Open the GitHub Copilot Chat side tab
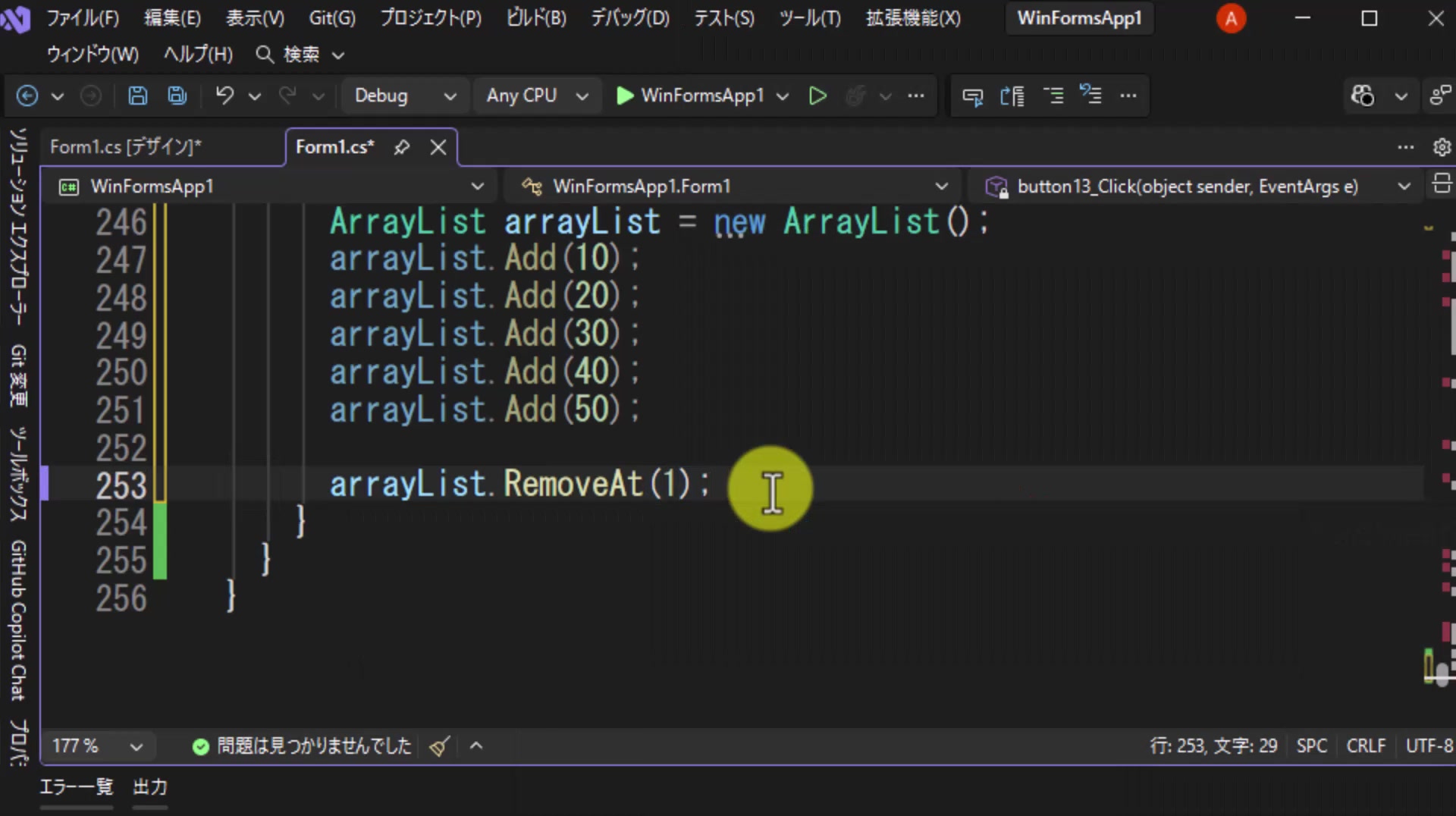Image resolution: width=1456 pixels, height=816 pixels. [19, 620]
